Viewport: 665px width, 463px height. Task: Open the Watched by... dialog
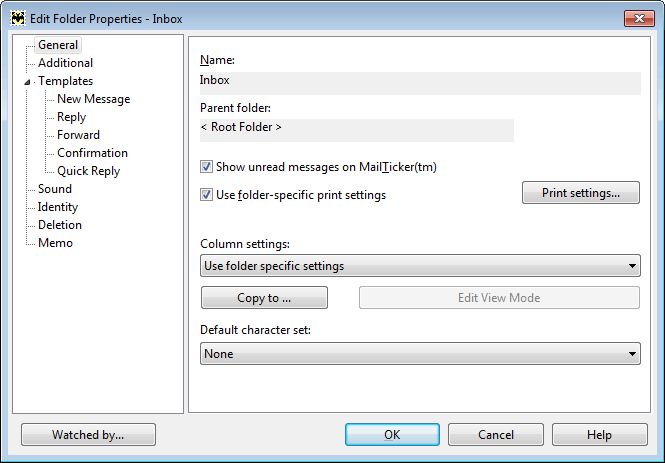(88, 435)
